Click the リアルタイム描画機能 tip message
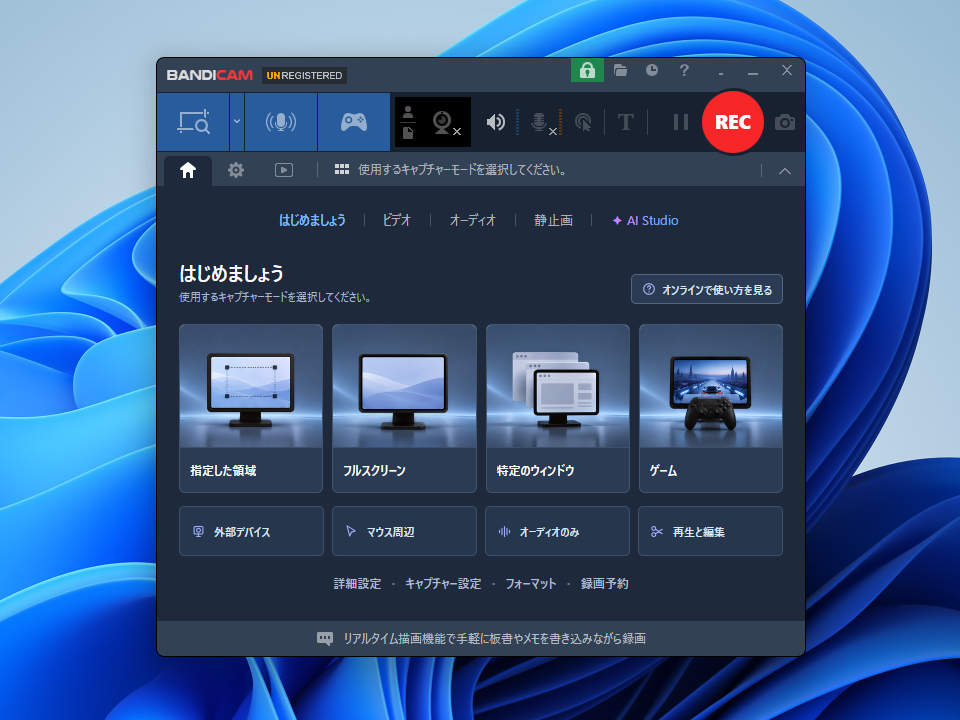Image resolution: width=960 pixels, height=720 pixels. pyautogui.click(x=495, y=639)
